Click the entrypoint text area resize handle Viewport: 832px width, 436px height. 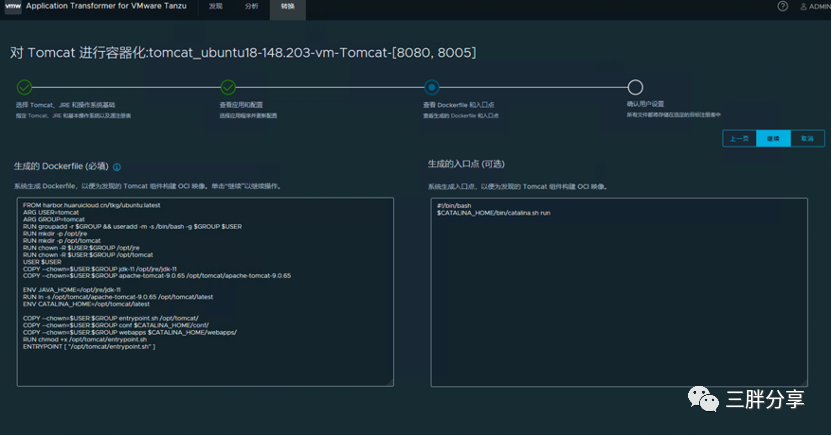point(804,383)
